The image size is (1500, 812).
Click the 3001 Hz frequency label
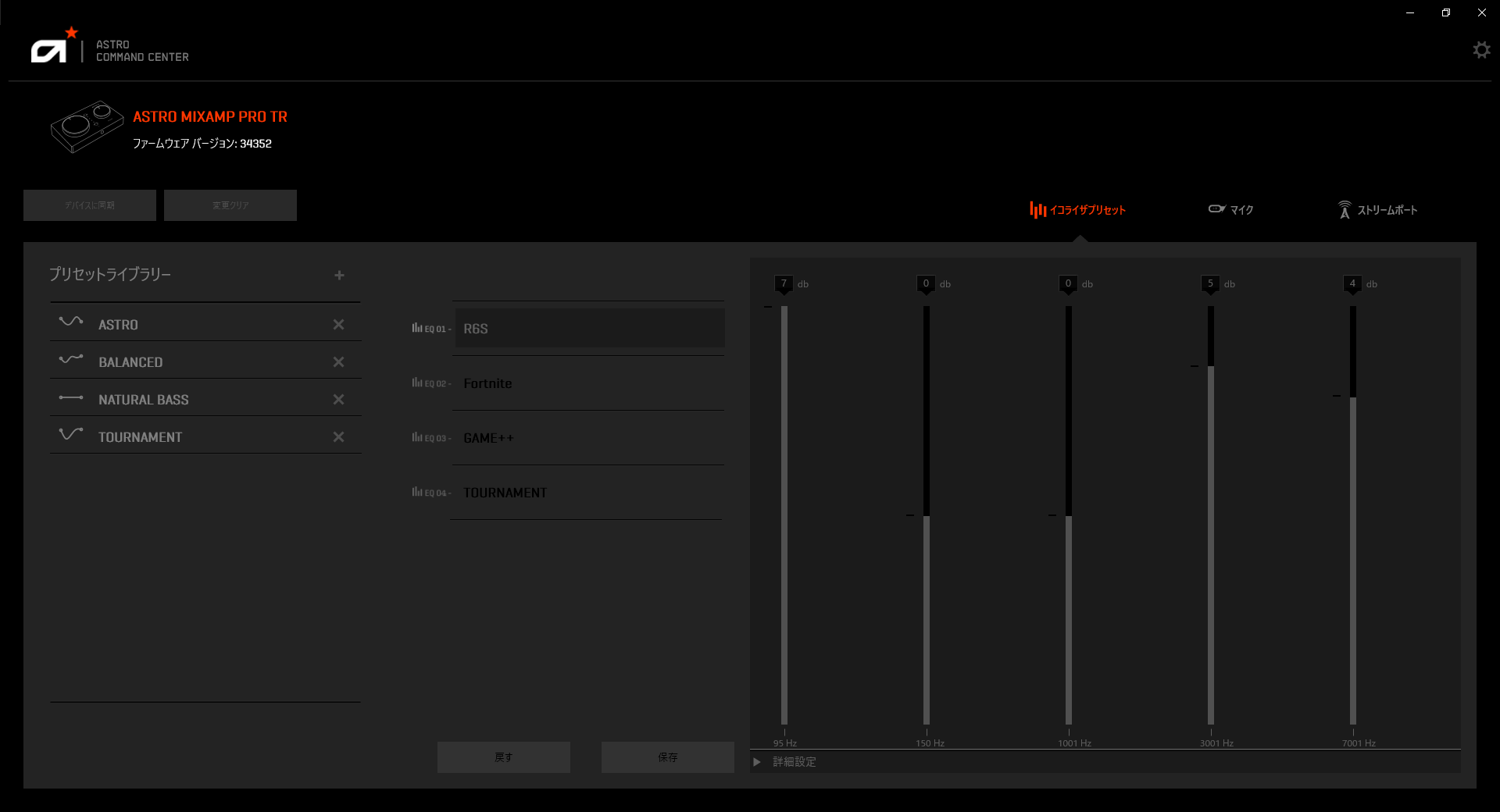click(x=1217, y=743)
